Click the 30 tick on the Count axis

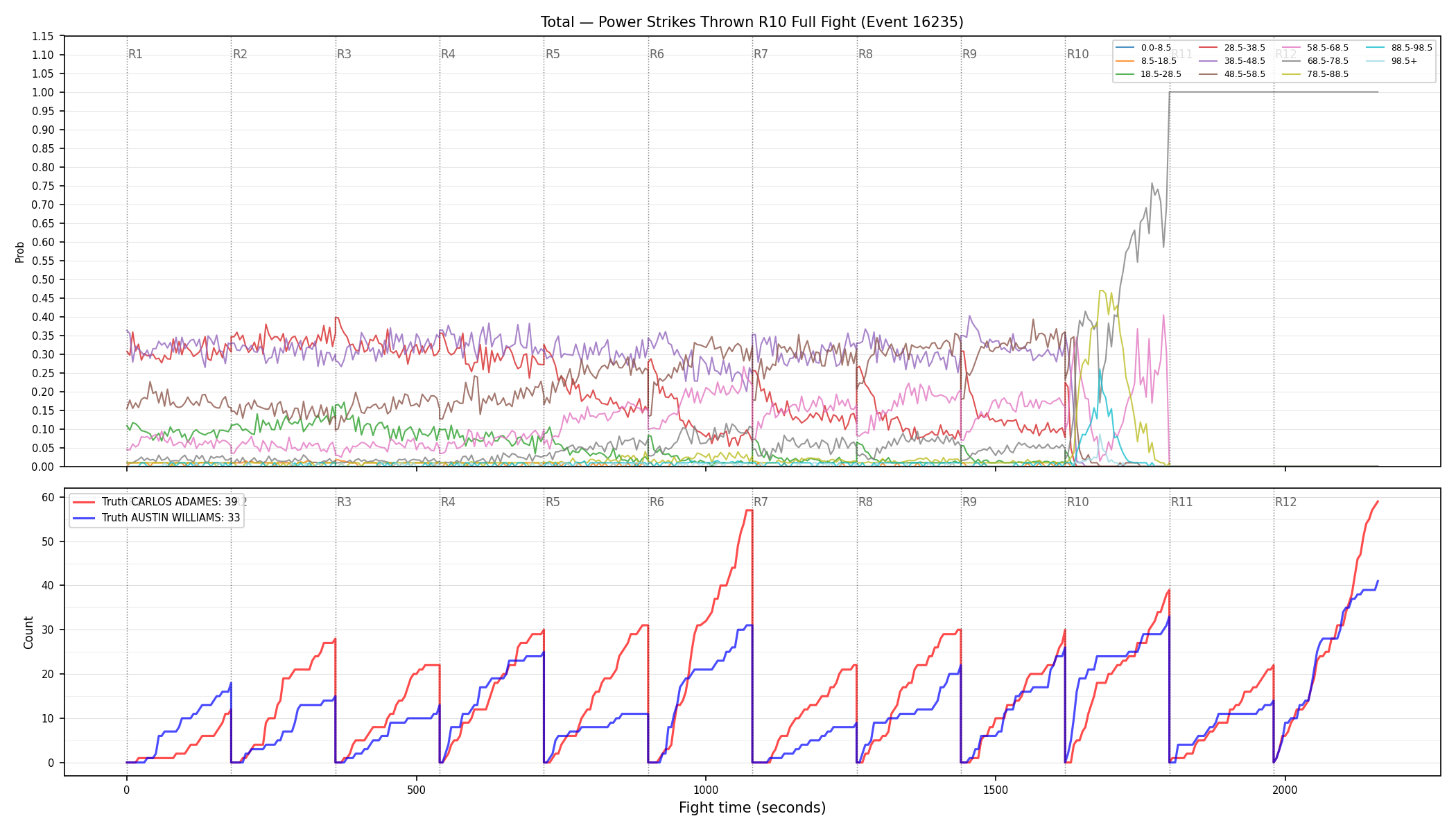tap(48, 630)
